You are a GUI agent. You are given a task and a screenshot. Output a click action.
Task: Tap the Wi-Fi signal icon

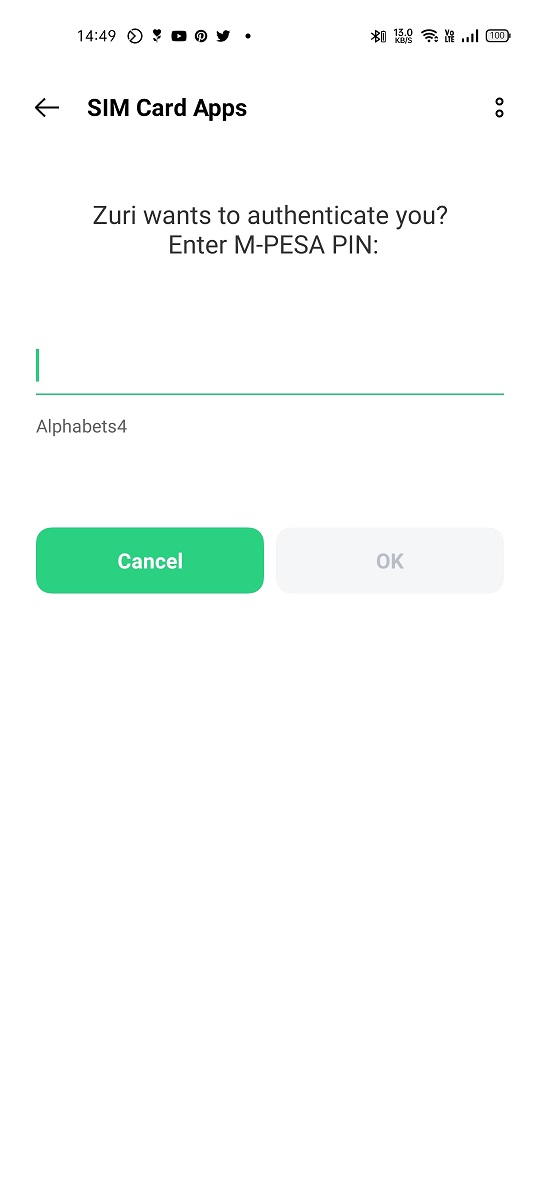[x=430, y=36]
